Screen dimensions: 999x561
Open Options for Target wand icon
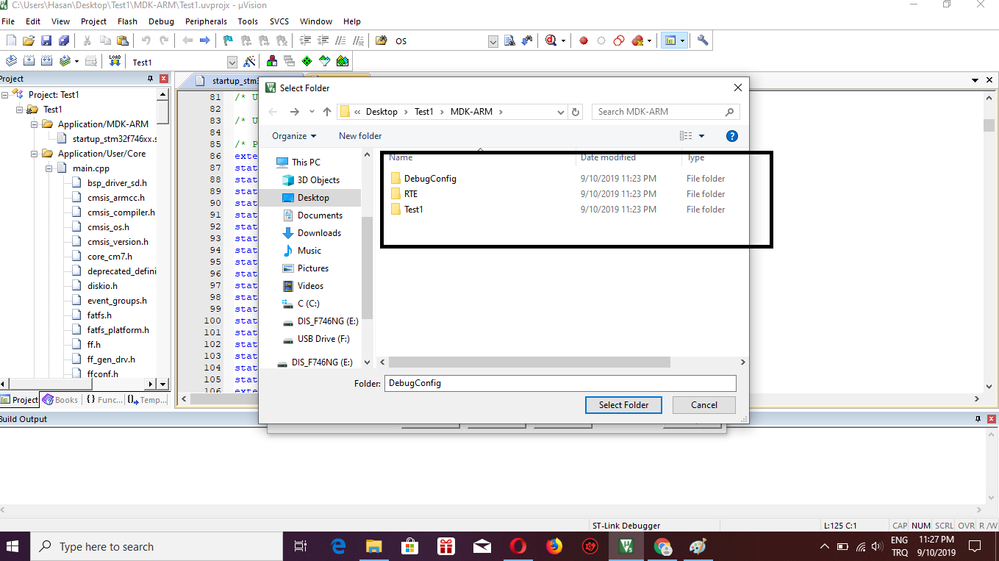[x=249, y=62]
